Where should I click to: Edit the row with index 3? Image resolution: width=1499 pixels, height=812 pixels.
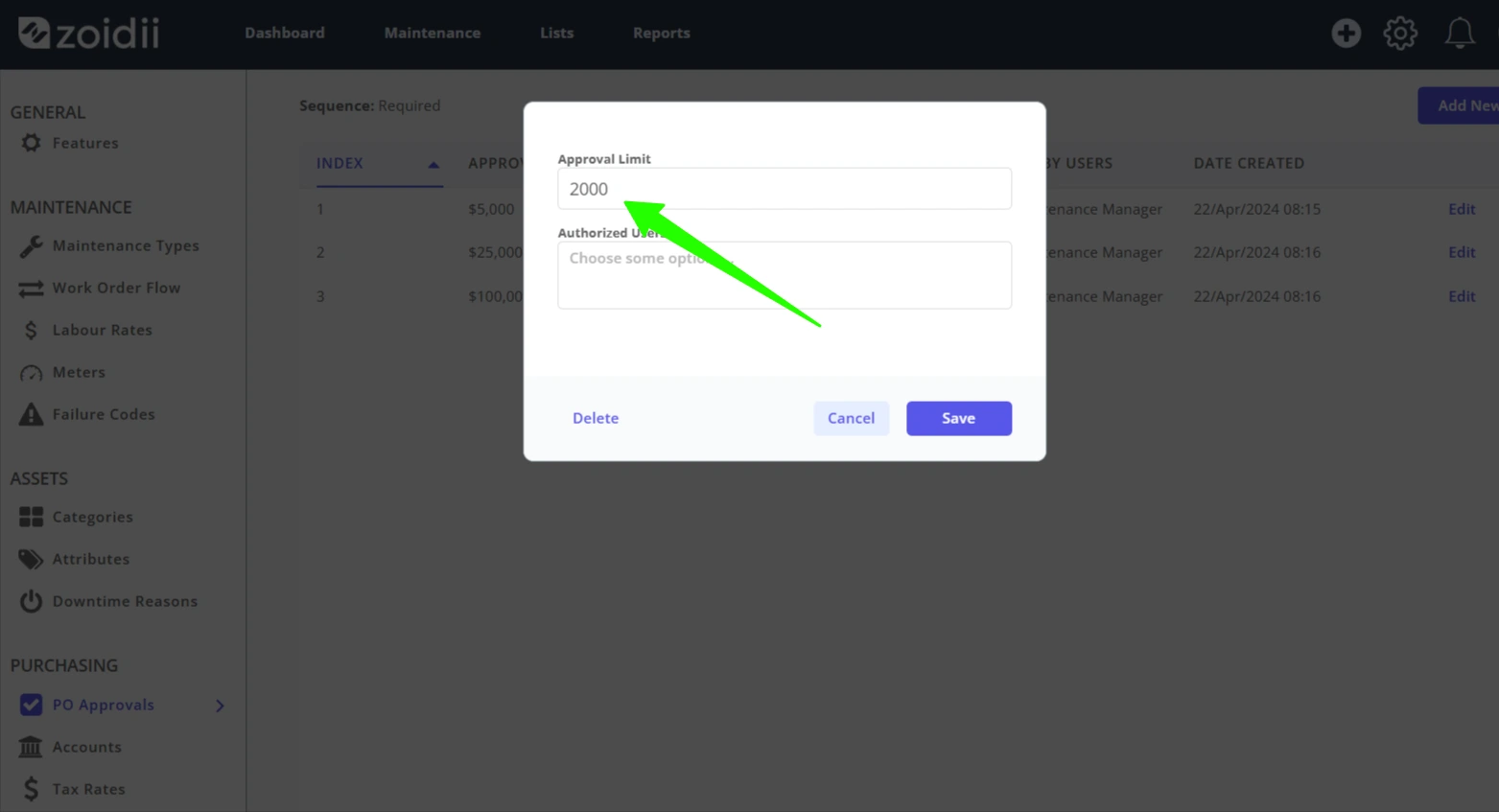[x=1462, y=296]
